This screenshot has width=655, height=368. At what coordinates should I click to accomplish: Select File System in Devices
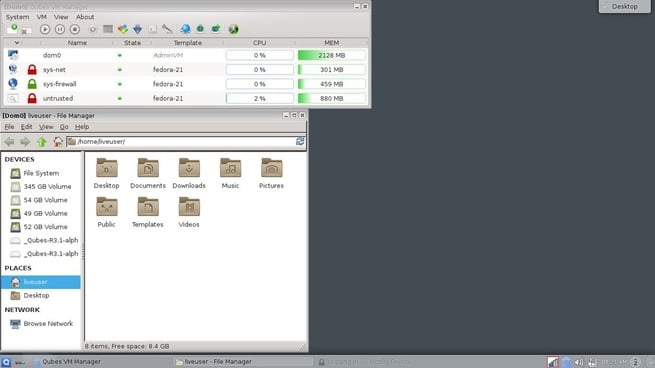click(41, 173)
